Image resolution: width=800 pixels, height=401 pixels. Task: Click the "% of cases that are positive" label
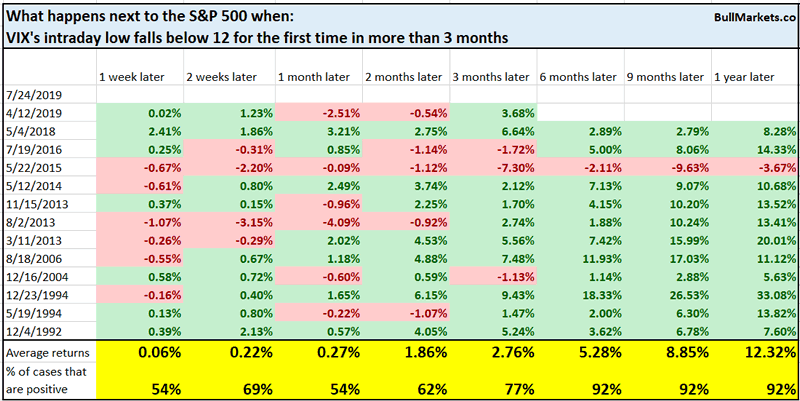(44, 379)
